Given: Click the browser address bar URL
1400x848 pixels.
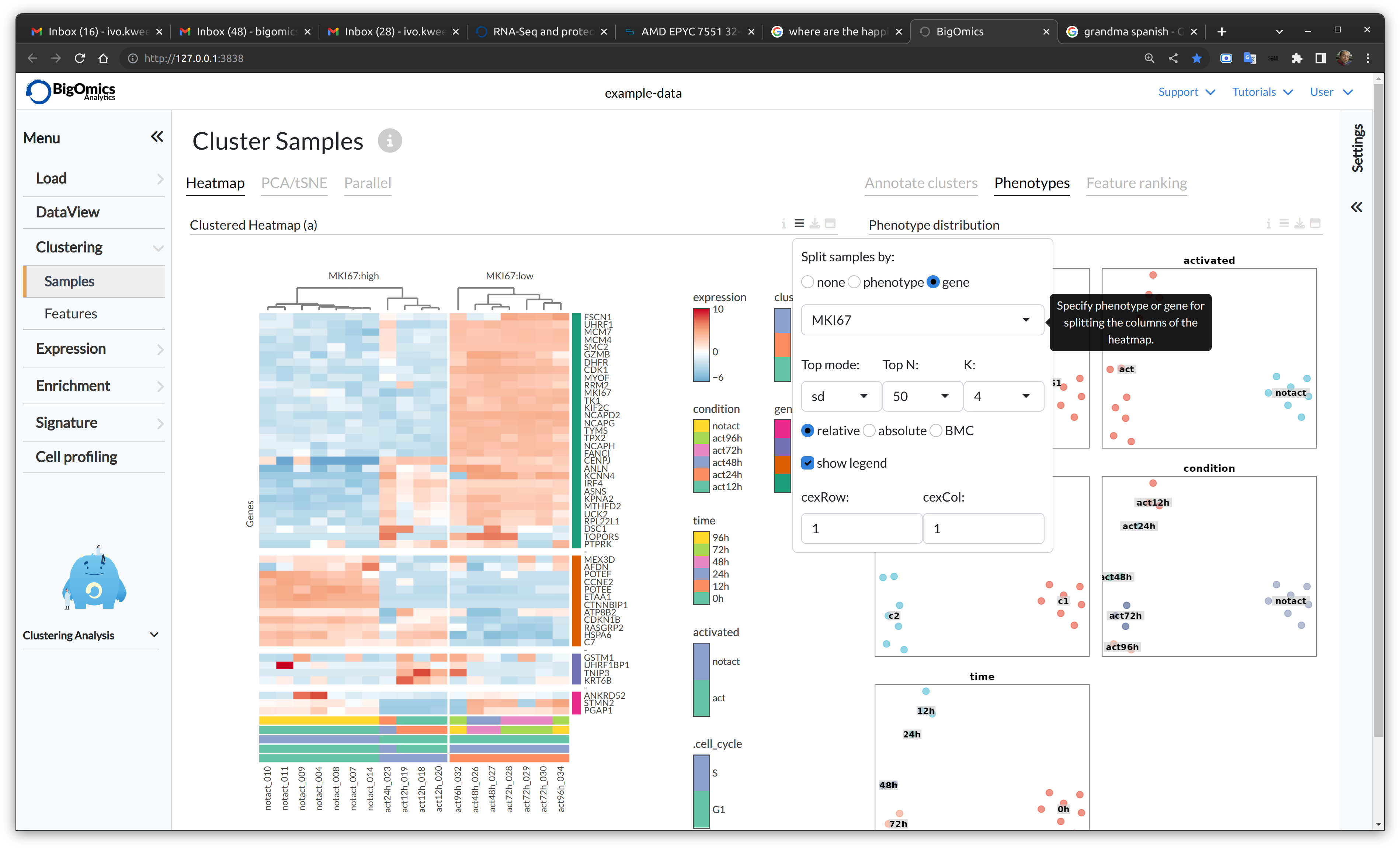Looking at the screenshot, I should [x=194, y=58].
